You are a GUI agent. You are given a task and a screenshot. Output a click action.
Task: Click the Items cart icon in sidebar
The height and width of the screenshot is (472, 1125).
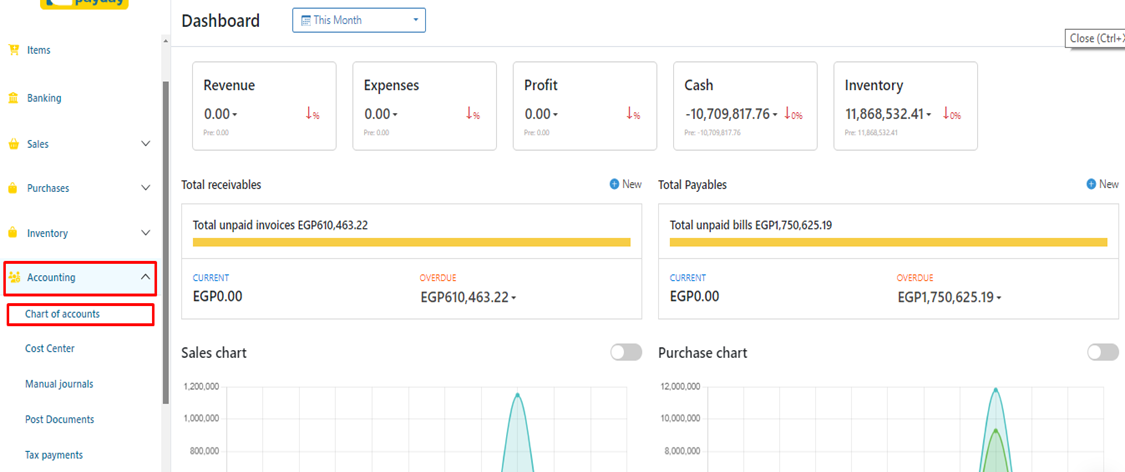click(14, 50)
